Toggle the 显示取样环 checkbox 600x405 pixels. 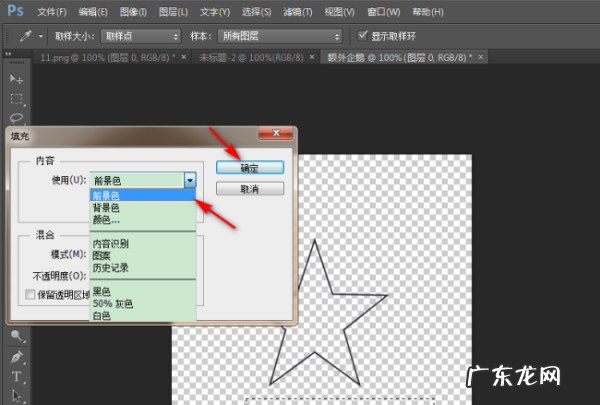tap(363, 36)
